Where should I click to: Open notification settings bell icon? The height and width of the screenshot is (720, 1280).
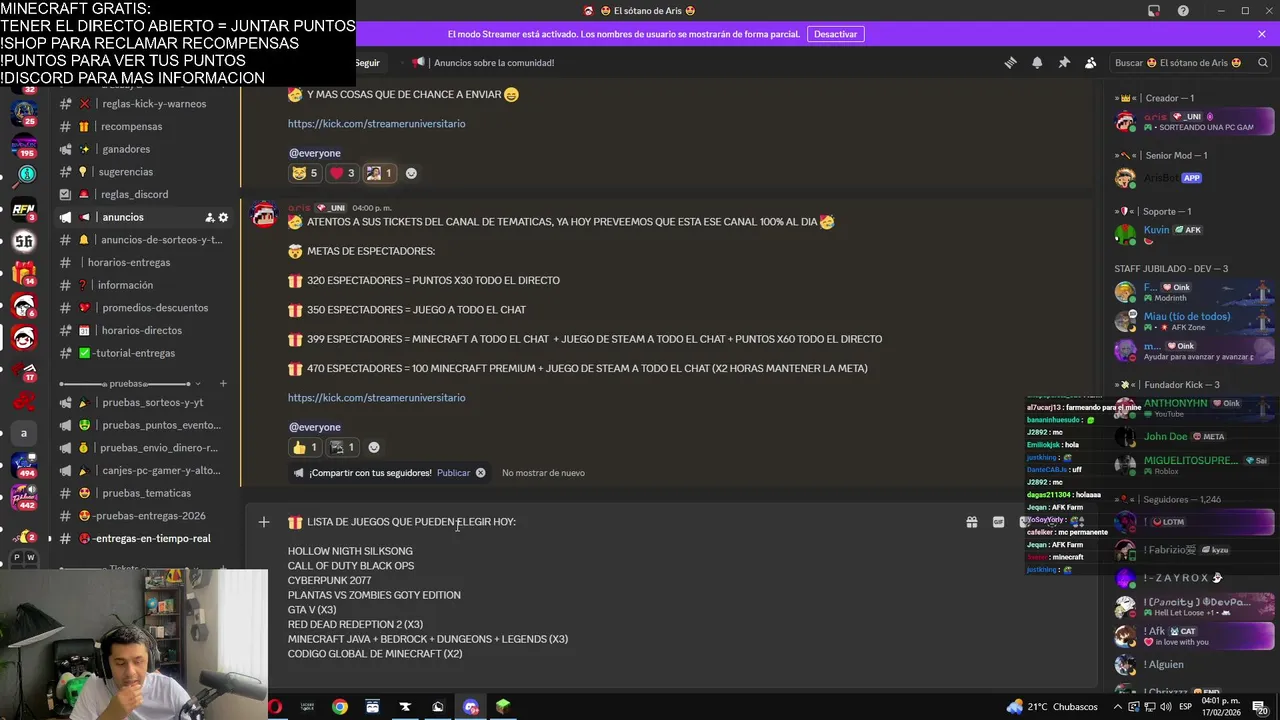(1037, 62)
